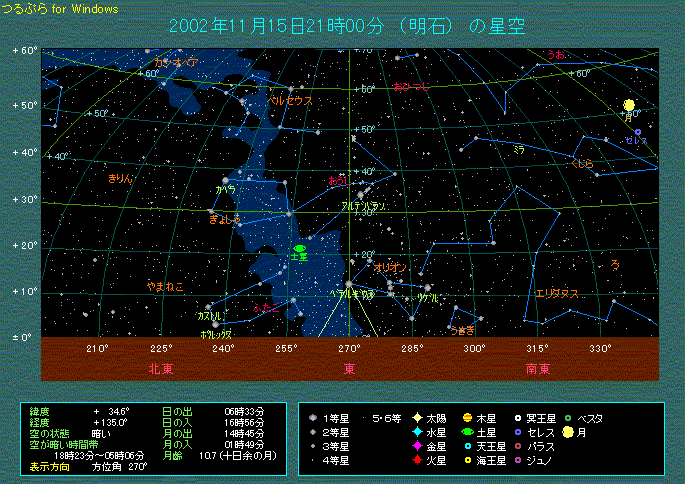Click the 270° azimuth marking

coord(349,349)
